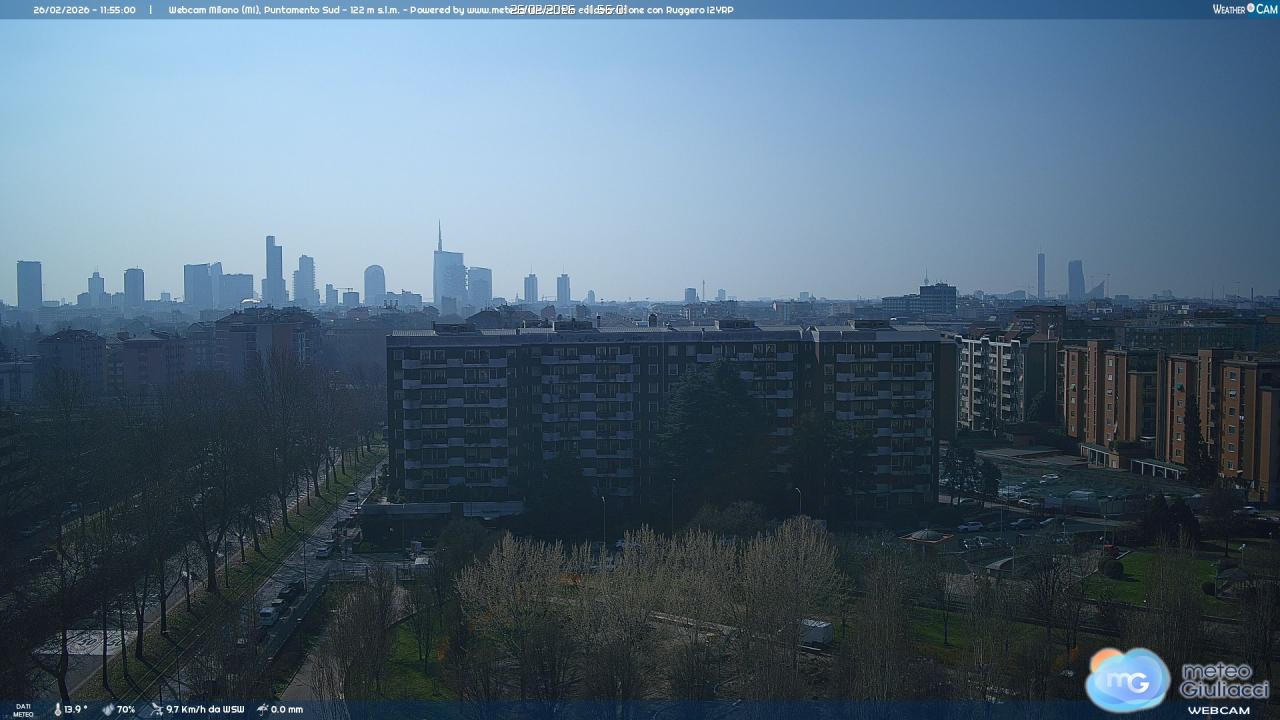This screenshot has width=1280, height=720.
Task: Click the DATI METEO label
Action: coord(22,710)
